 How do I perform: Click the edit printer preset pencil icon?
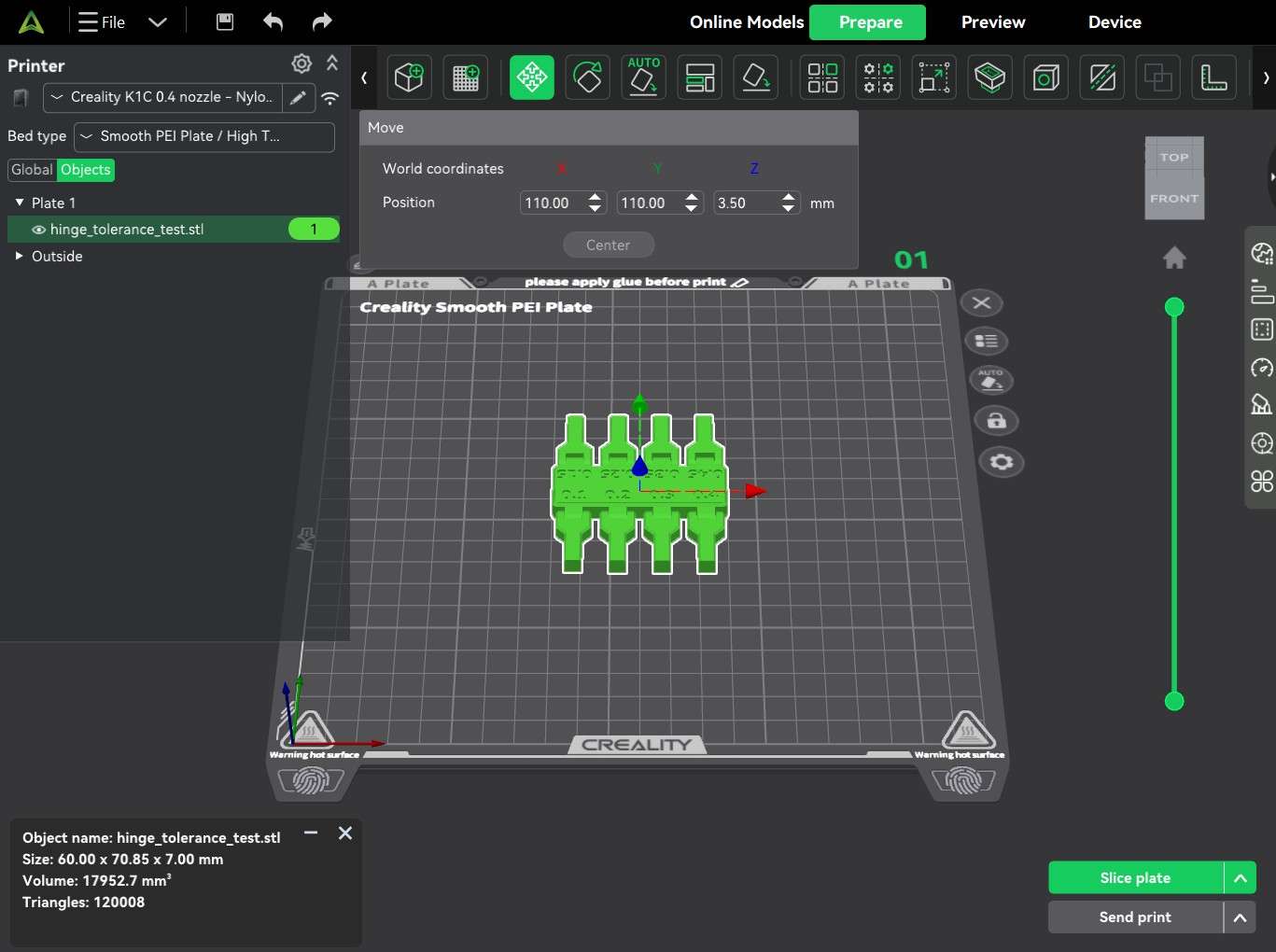298,97
